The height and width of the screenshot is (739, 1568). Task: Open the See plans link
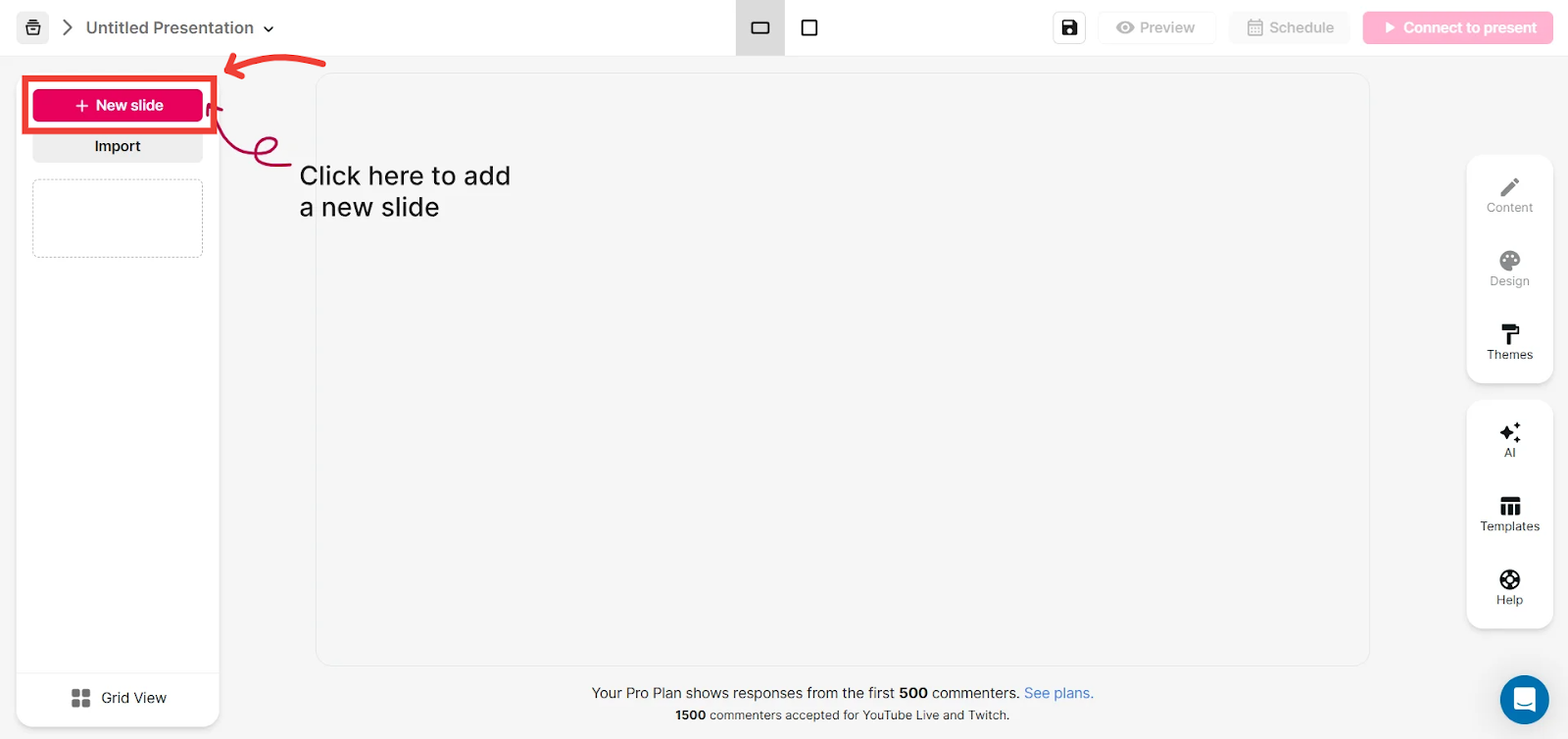pos(1058,693)
